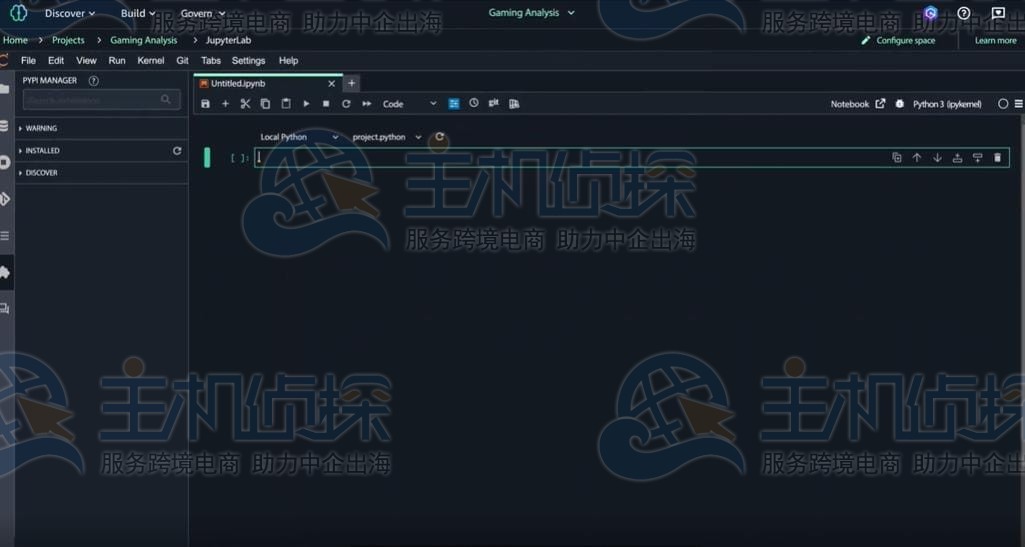Image resolution: width=1025 pixels, height=547 pixels.
Task: Open the database stack sidebar icon
Action: point(5,125)
